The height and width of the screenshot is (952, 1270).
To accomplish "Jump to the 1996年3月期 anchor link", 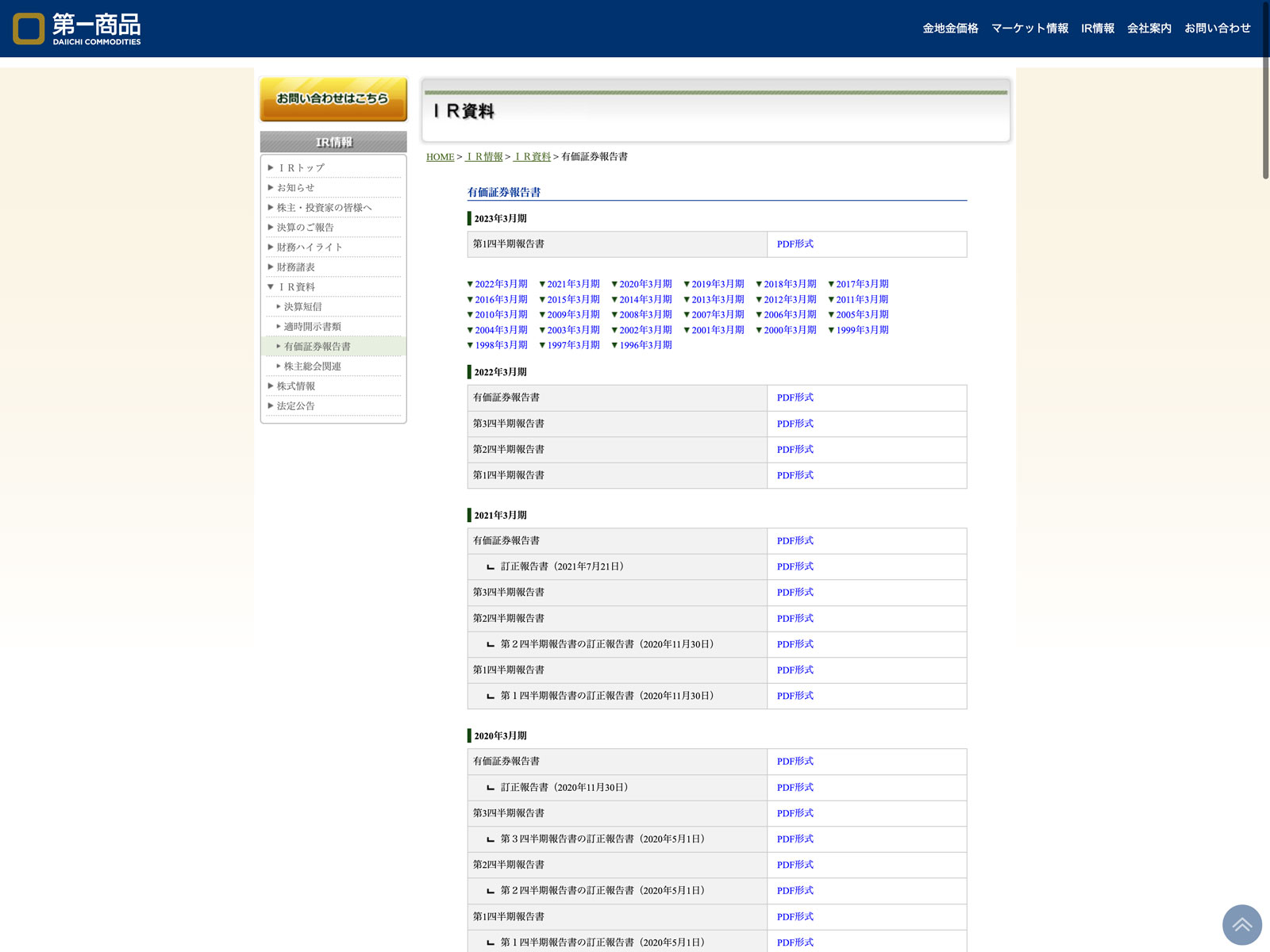I will [x=645, y=345].
